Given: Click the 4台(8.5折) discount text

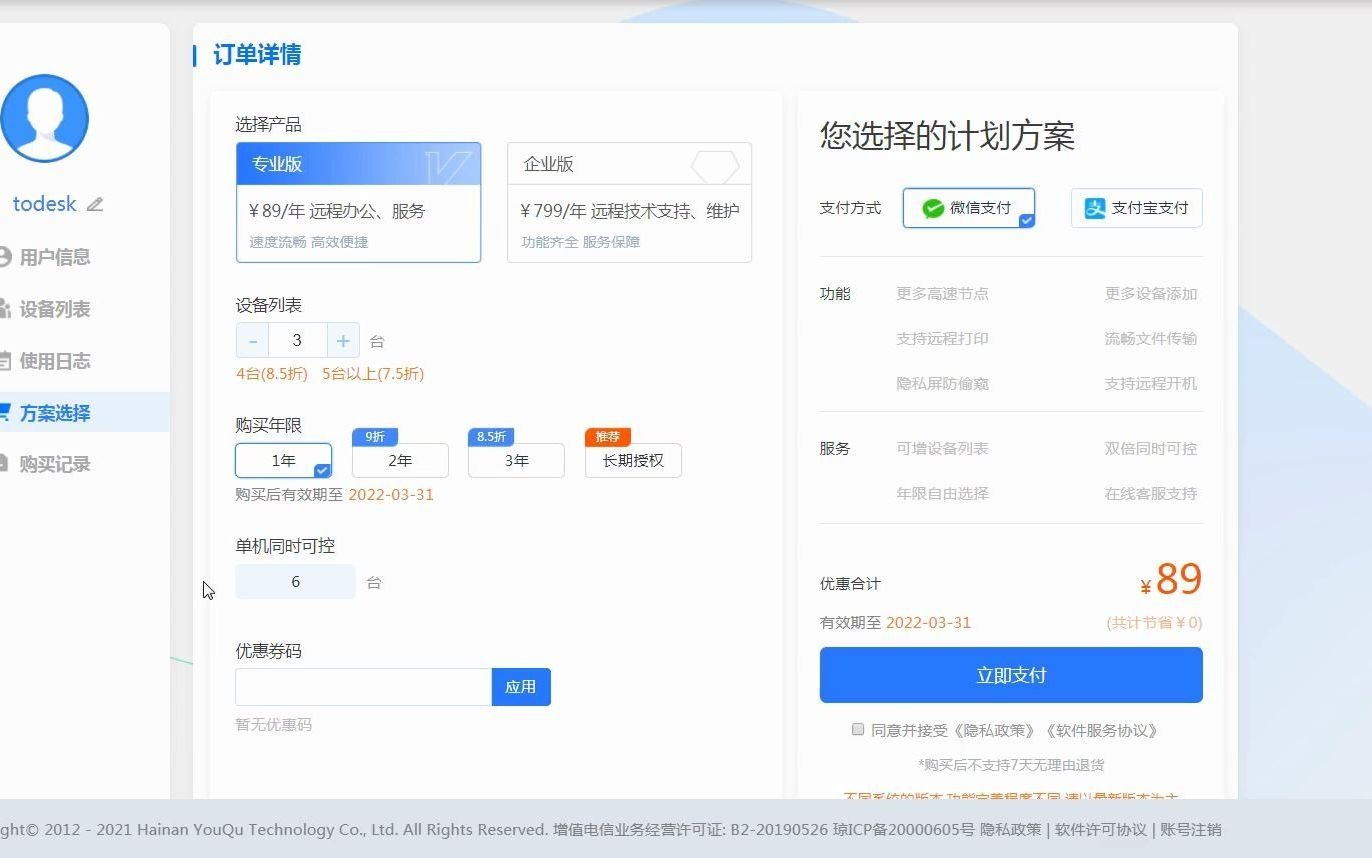Looking at the screenshot, I should (271, 374).
